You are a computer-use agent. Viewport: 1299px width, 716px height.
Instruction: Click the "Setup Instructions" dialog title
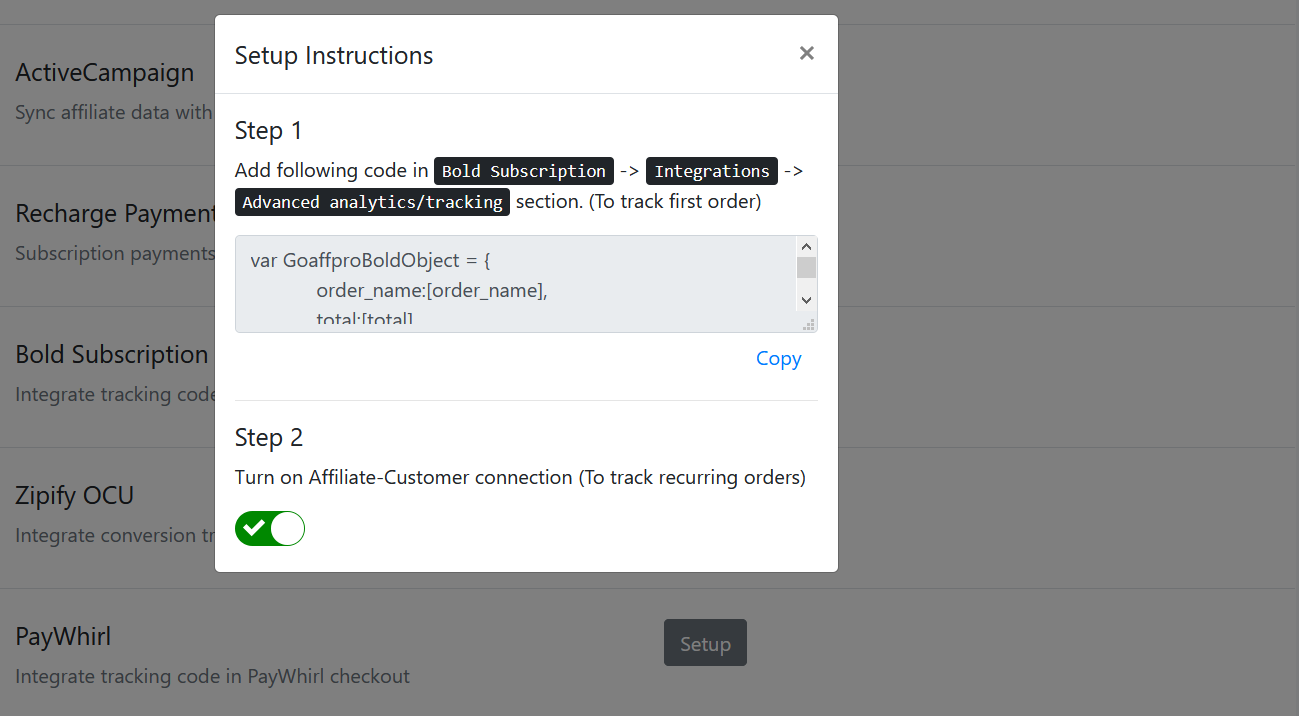click(x=334, y=55)
